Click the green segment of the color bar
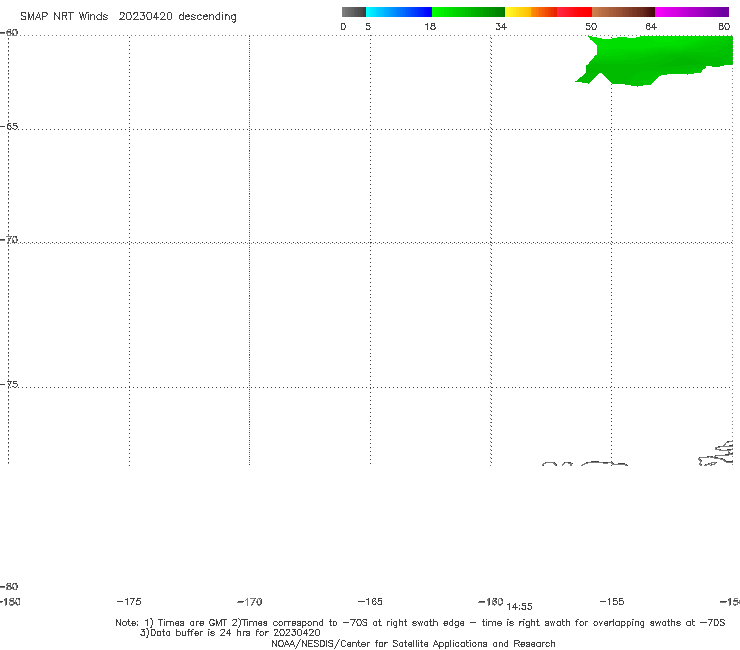 click(468, 12)
